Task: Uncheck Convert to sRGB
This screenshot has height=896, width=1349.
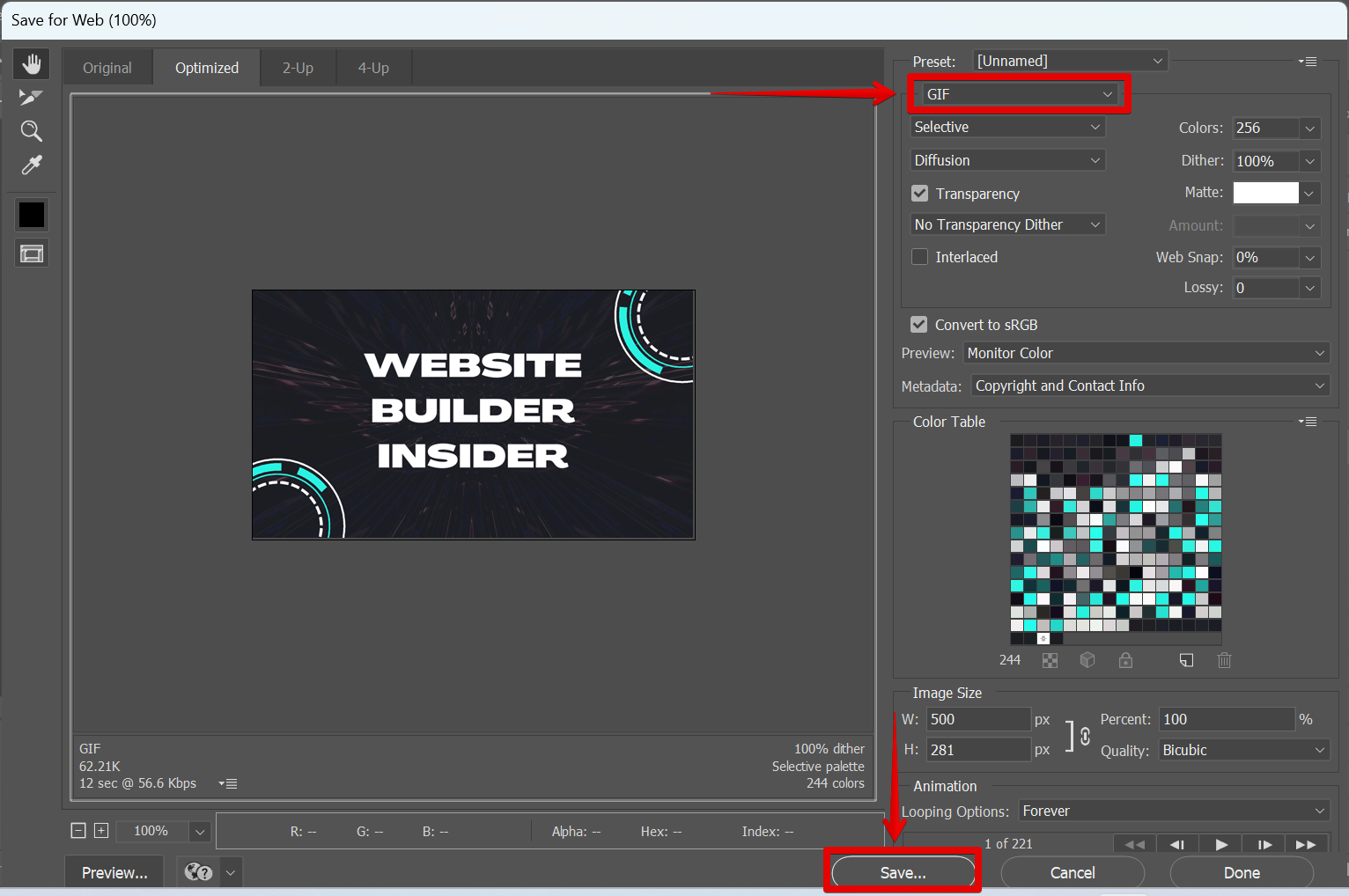Action: [x=919, y=325]
